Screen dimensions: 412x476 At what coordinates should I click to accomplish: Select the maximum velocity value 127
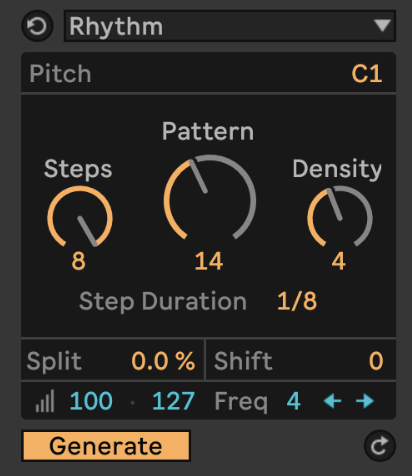point(173,401)
